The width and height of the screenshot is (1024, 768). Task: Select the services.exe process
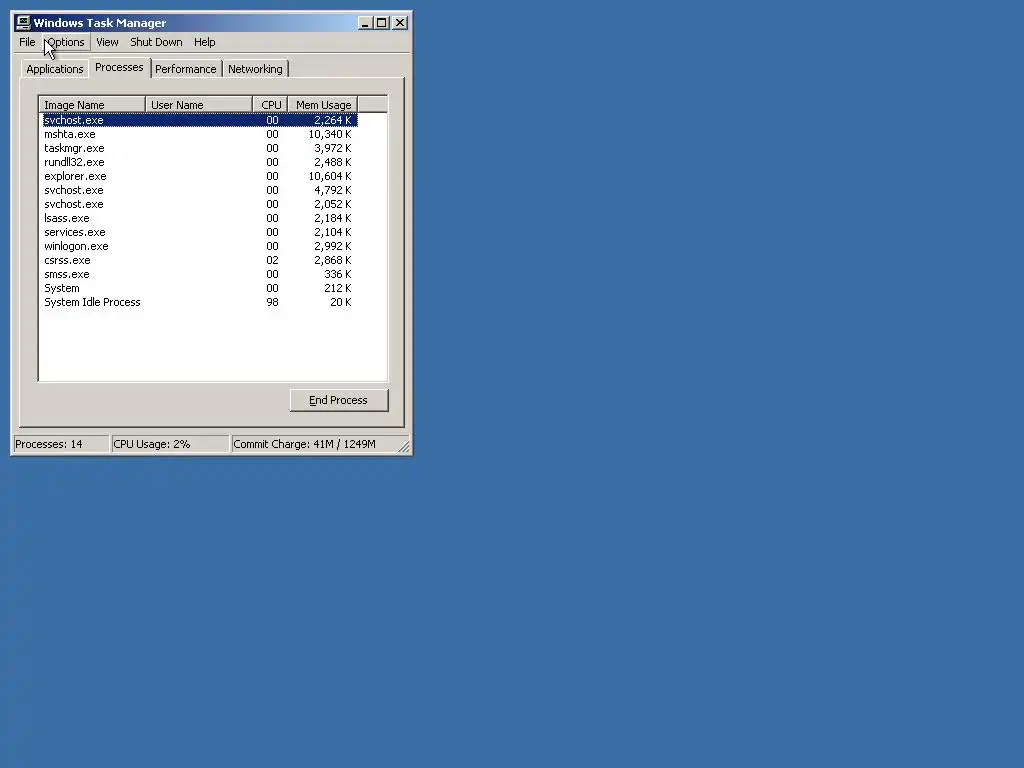click(200, 232)
